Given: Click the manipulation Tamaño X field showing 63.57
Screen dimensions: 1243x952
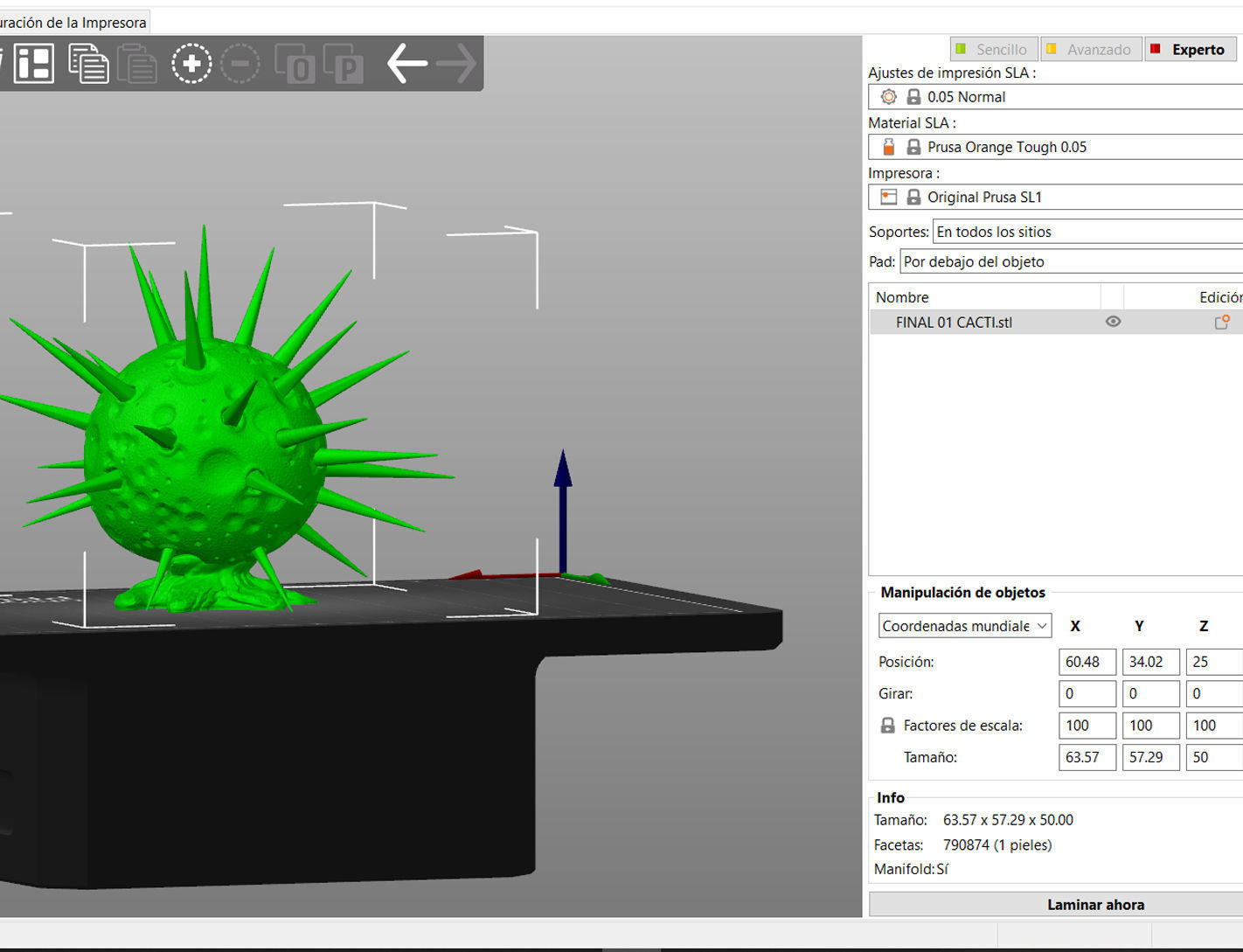Looking at the screenshot, I should pyautogui.click(x=1087, y=757).
